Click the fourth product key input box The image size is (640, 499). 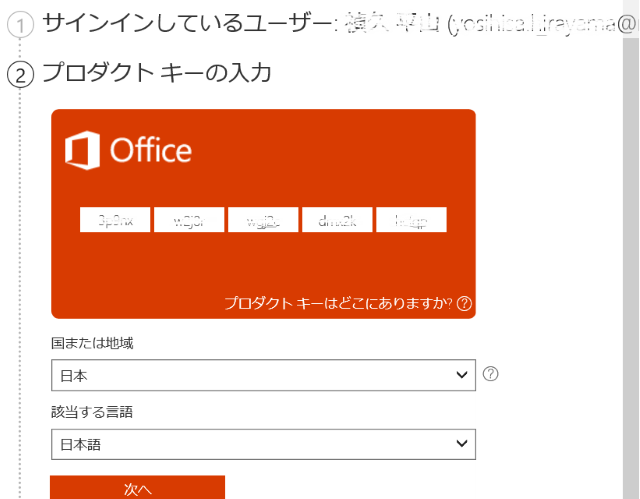pyautogui.click(x=337, y=220)
